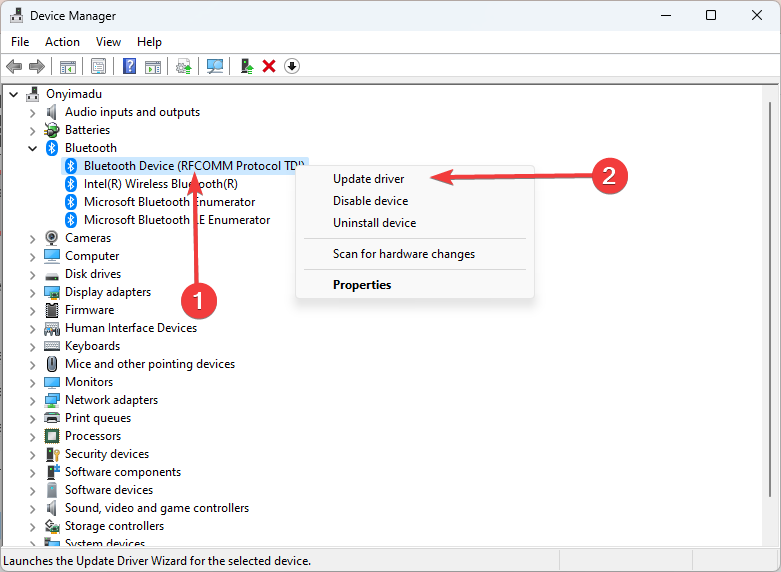Click the Processors category icon

coord(52,436)
